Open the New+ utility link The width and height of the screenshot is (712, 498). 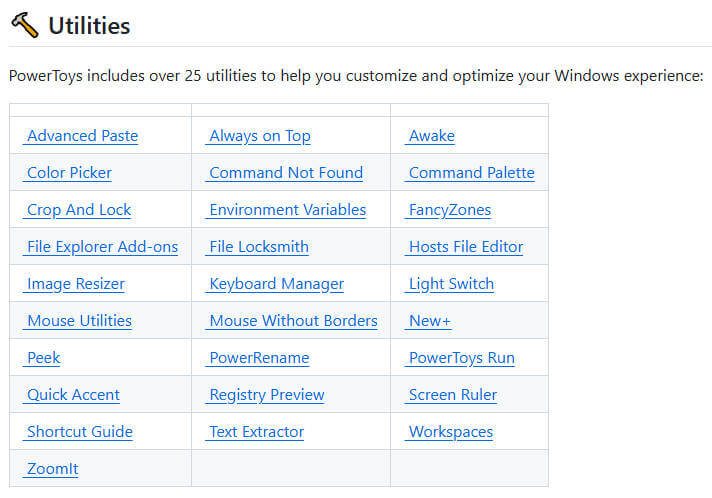point(428,320)
